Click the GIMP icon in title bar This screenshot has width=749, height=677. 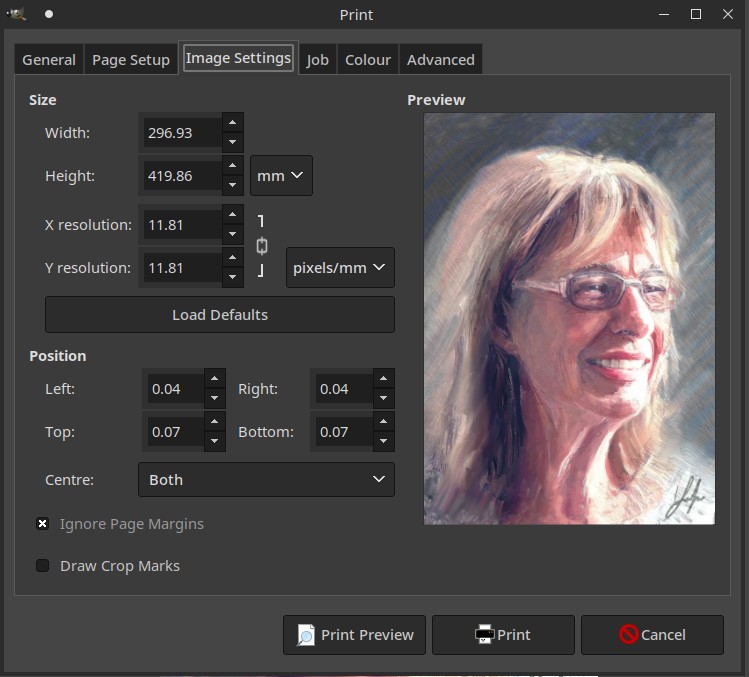[17, 14]
